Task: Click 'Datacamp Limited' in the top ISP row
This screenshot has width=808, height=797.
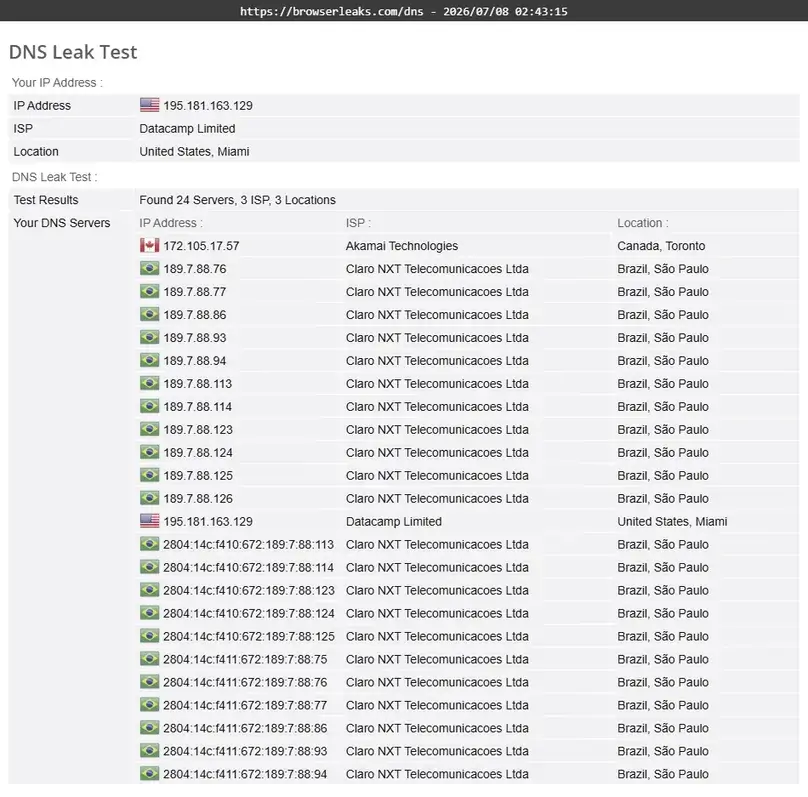Action: click(187, 128)
